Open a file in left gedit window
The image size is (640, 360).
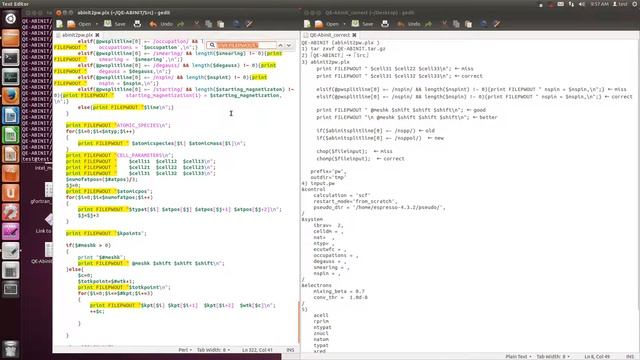tap(79, 24)
